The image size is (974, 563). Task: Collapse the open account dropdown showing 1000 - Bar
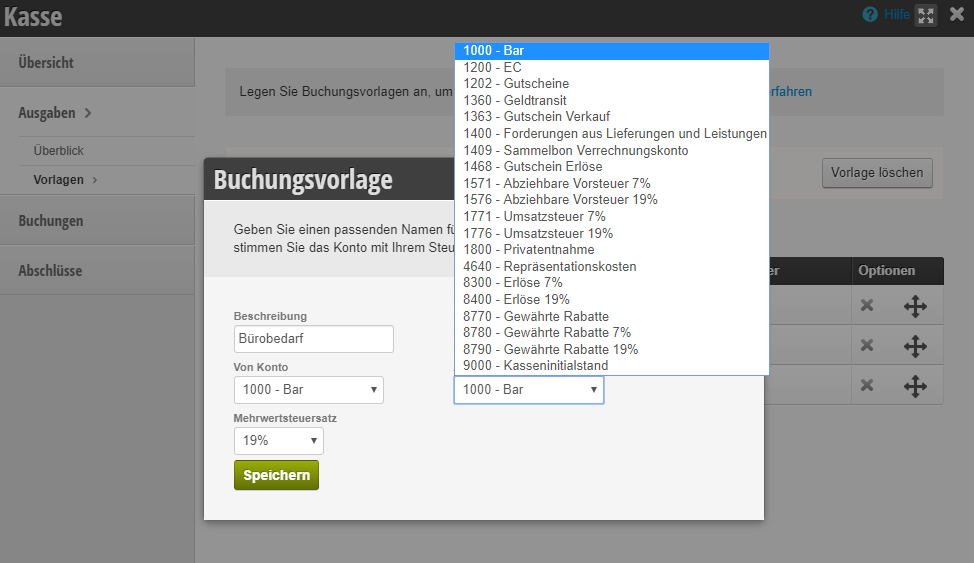tap(528, 390)
